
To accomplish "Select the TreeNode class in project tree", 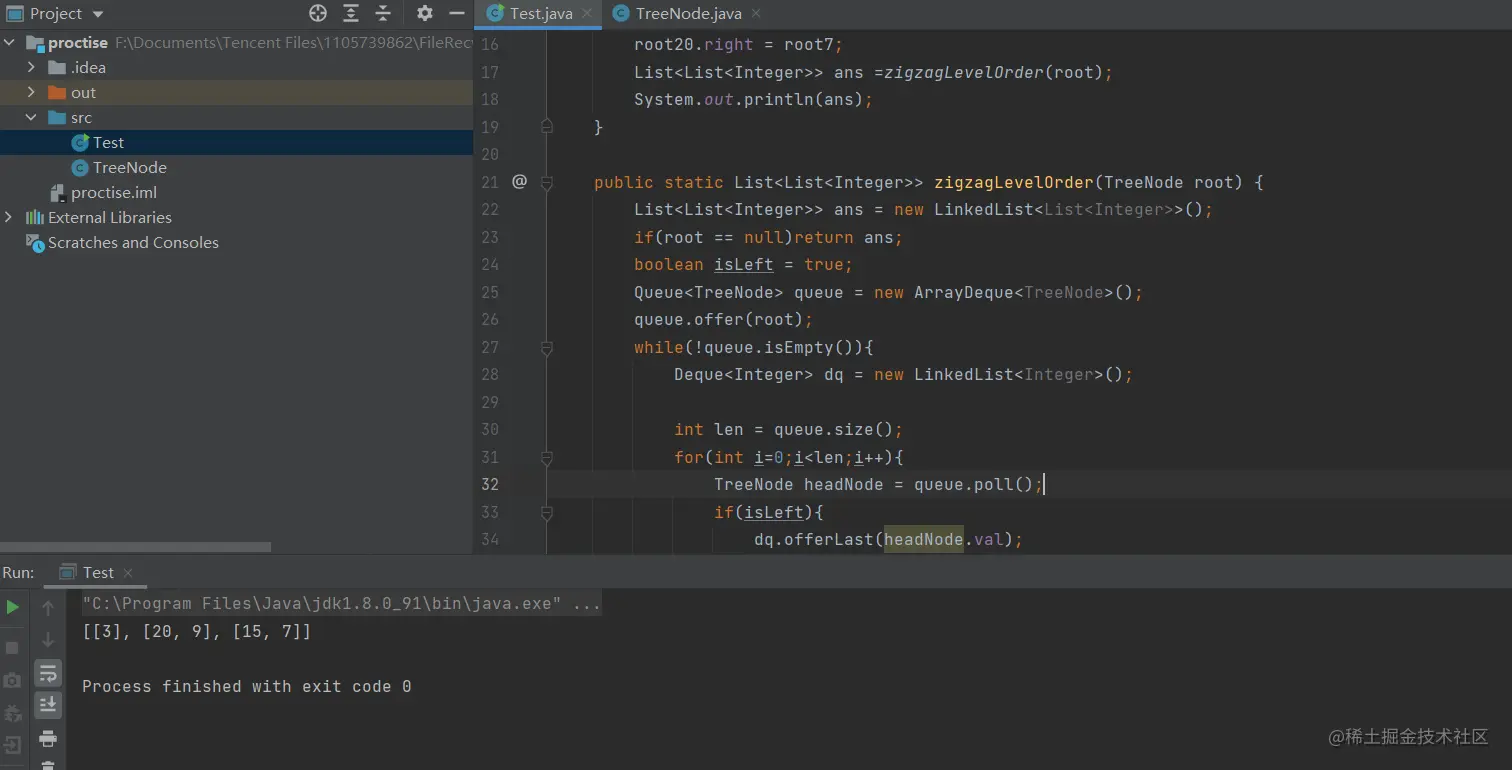I will point(130,168).
